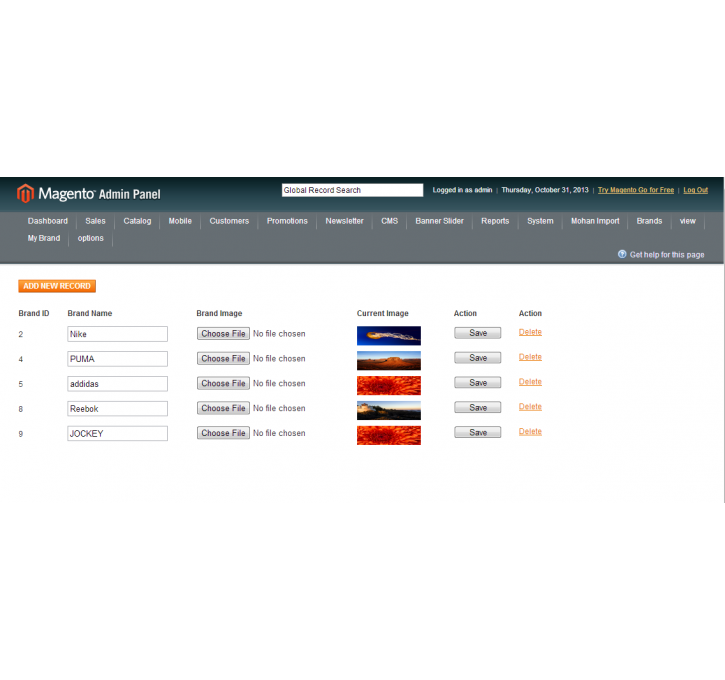Open the CMS menu
725x680 pixels.
(x=389, y=221)
